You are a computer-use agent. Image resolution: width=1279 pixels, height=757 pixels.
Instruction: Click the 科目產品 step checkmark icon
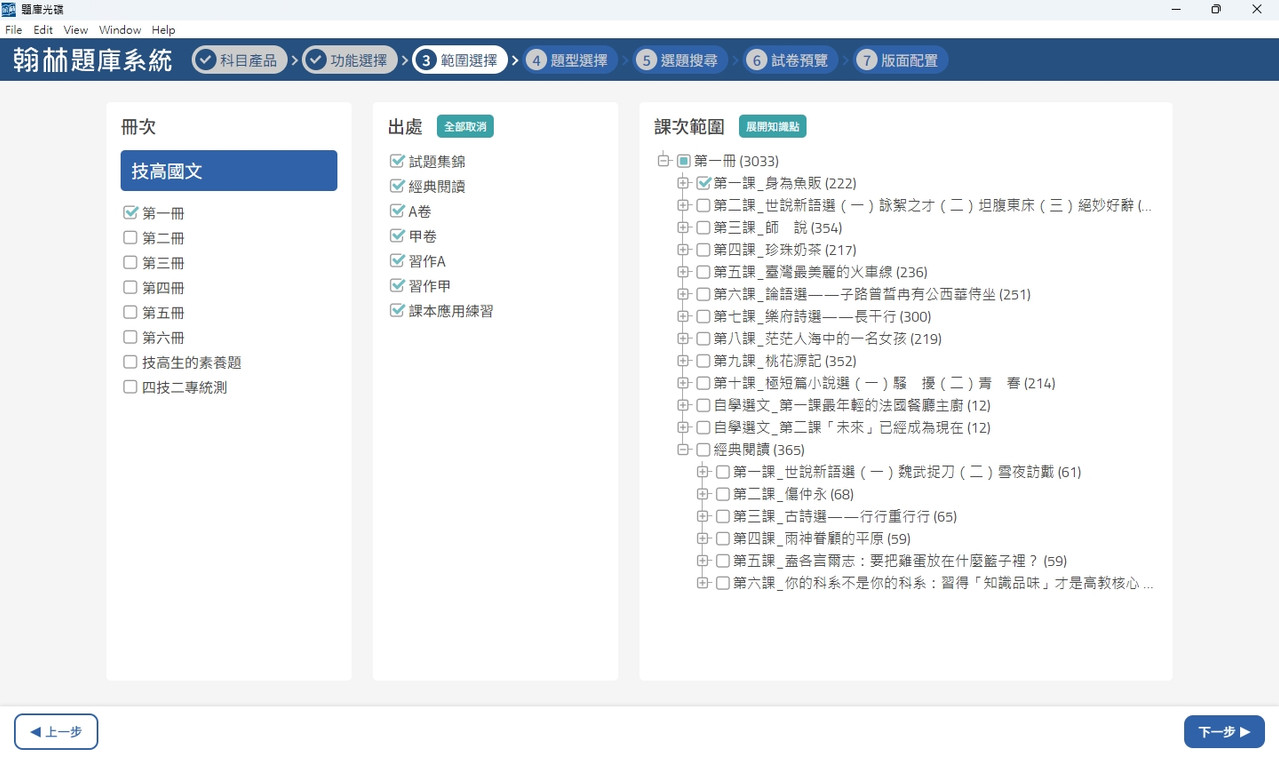[x=206, y=60]
